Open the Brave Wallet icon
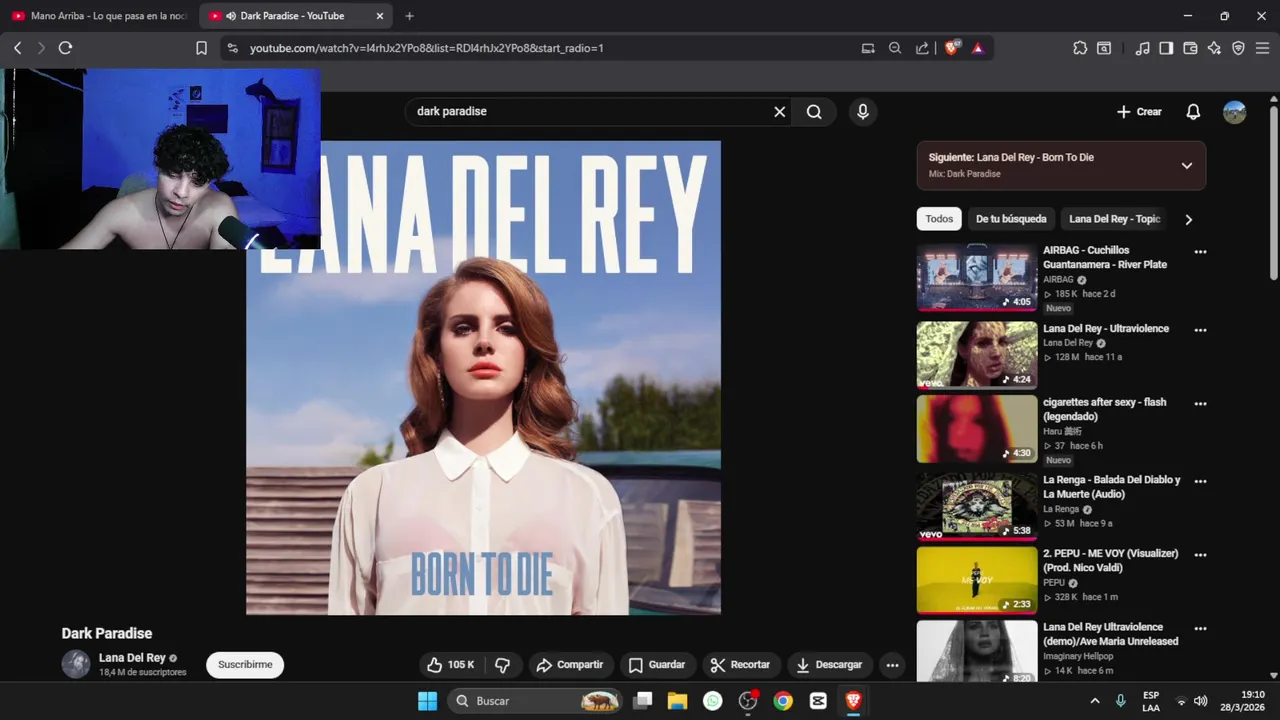The width and height of the screenshot is (1280, 720). click(1190, 48)
